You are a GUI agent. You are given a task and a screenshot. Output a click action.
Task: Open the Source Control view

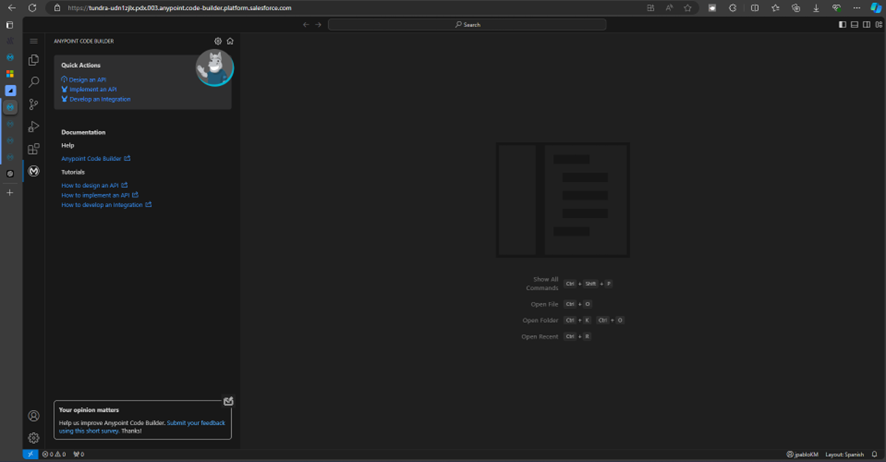(x=34, y=104)
